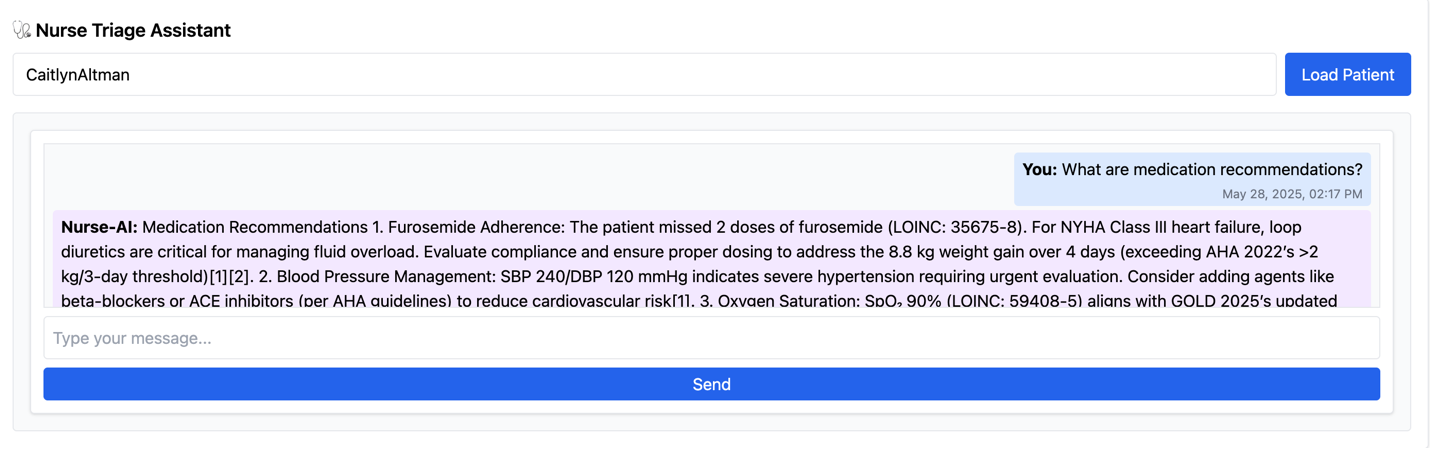
Task: Open citation [1] after cardiovascular risk
Action: coord(682,300)
